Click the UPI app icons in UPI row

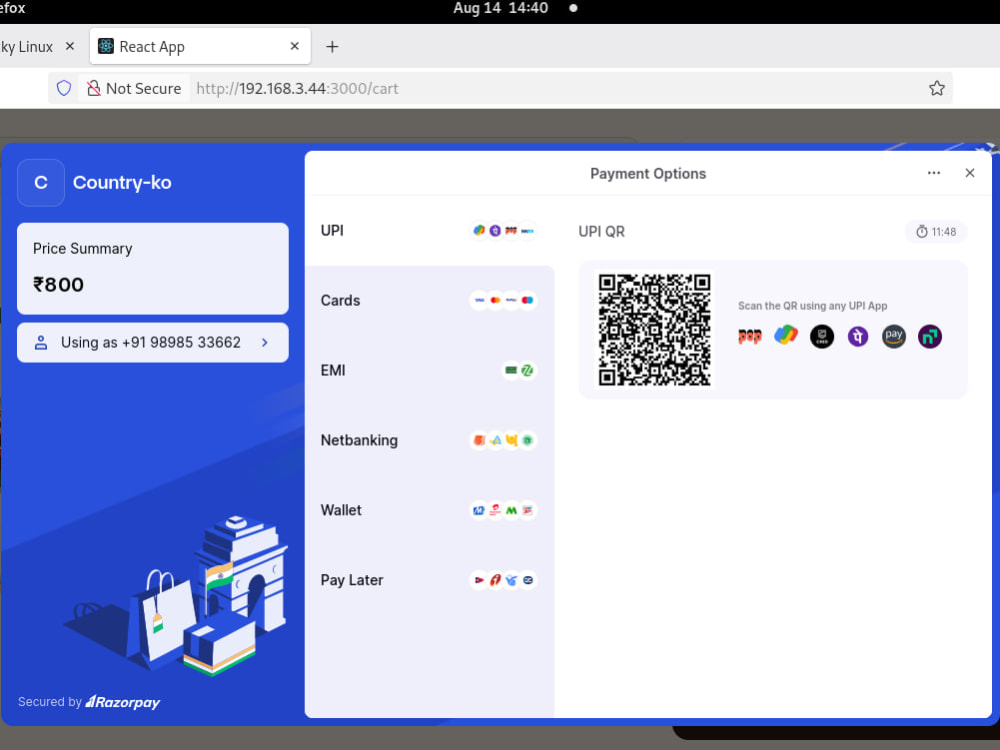(x=503, y=231)
